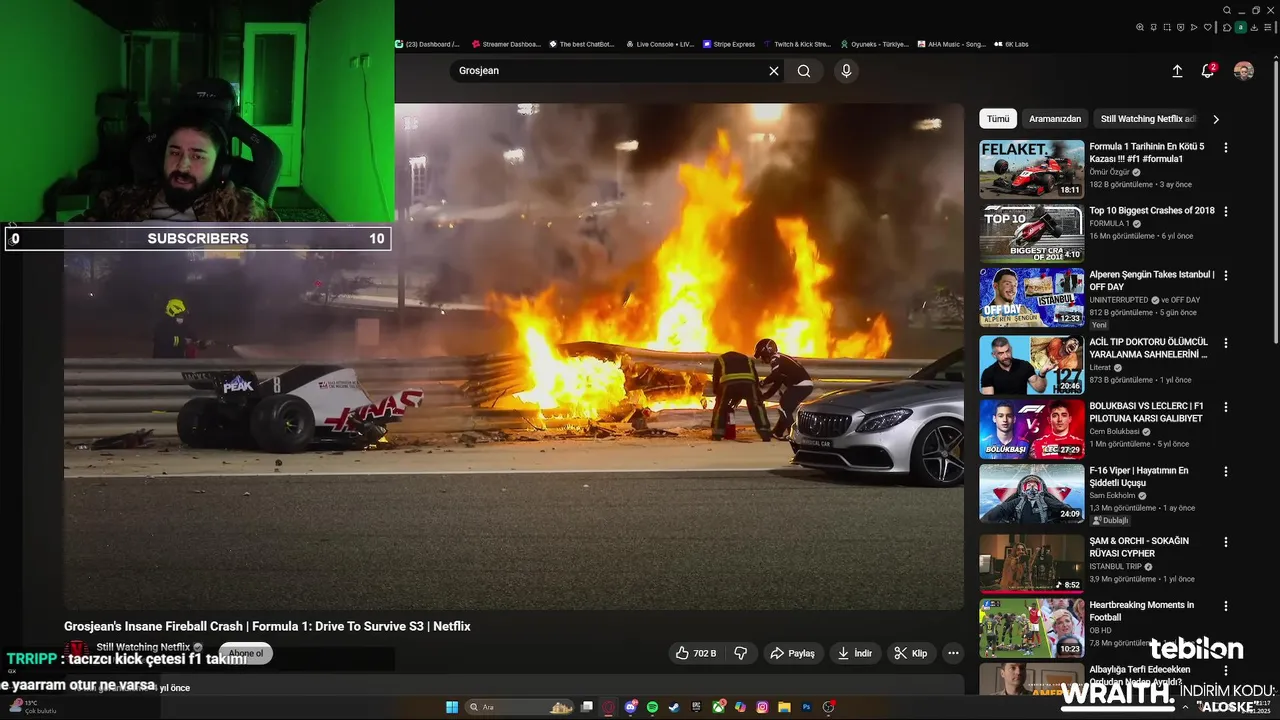Viewport: 1280px width, 720px height.
Task: Click the browser tab search magnifier
Action: [1227, 10]
